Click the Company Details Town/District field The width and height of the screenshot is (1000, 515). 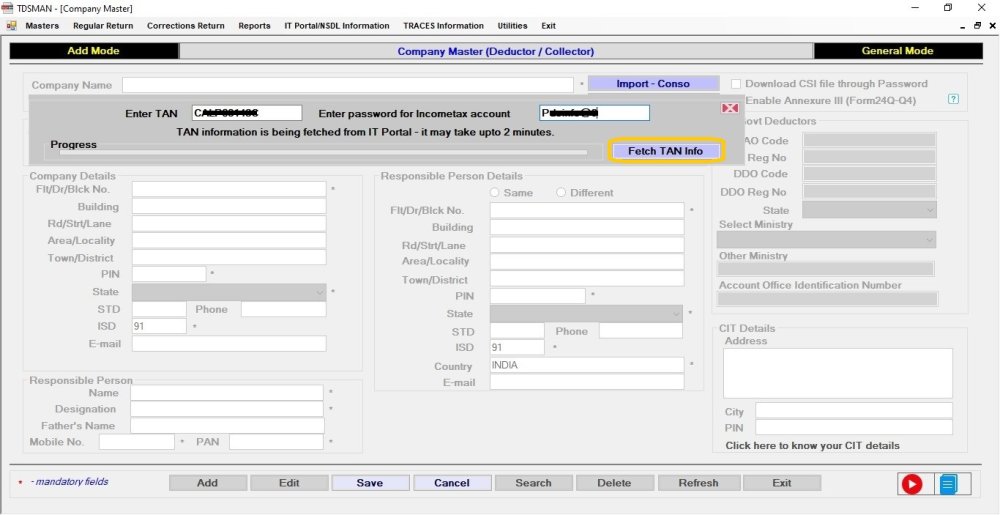click(x=229, y=258)
